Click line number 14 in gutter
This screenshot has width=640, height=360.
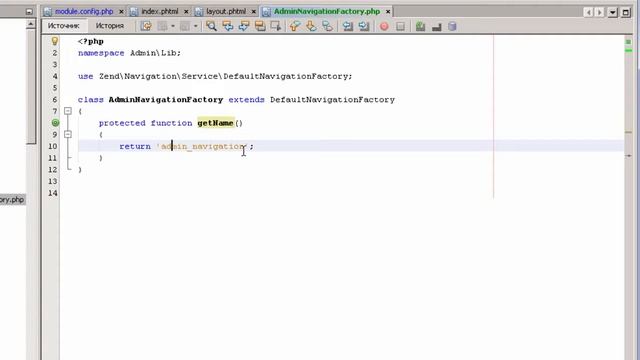pos(53,193)
